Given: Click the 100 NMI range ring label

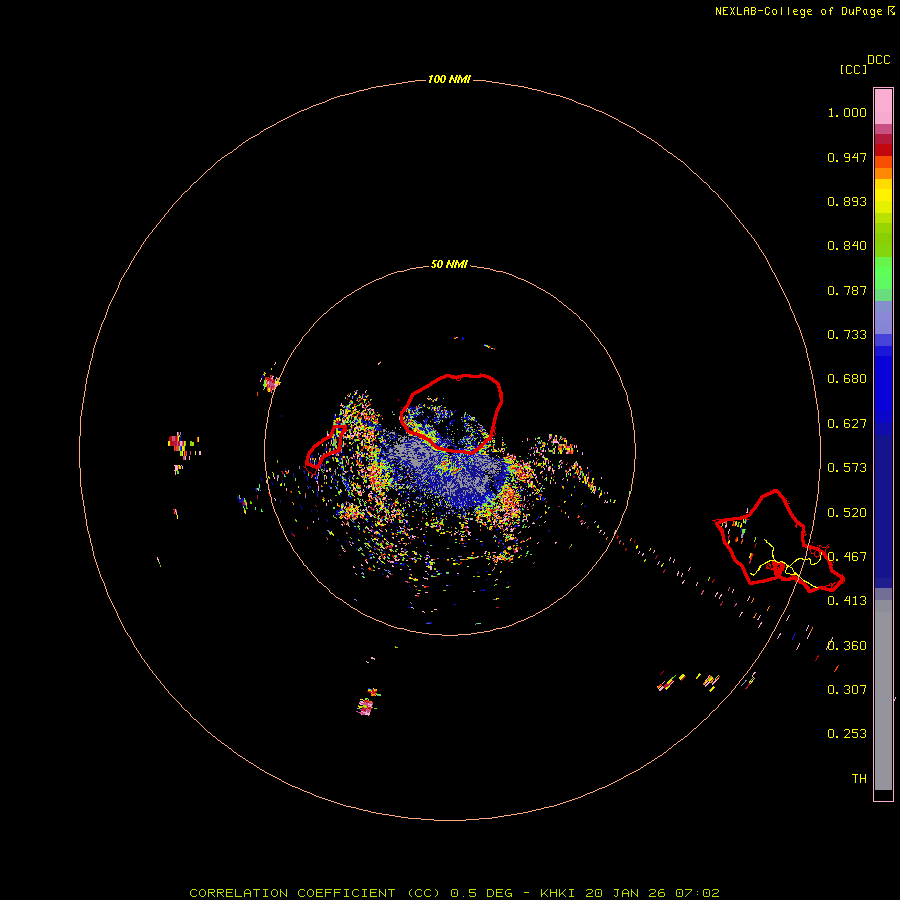Looking at the screenshot, I should click(x=449, y=79).
